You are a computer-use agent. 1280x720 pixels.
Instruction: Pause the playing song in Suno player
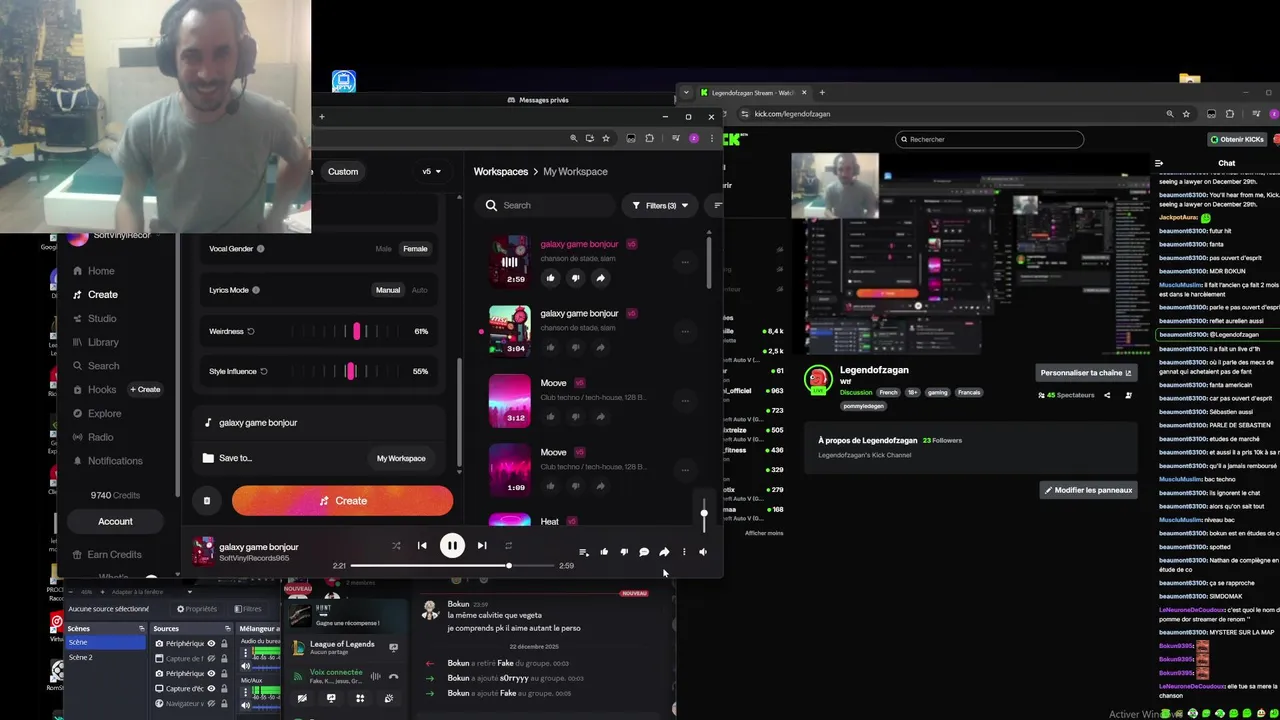coord(452,545)
